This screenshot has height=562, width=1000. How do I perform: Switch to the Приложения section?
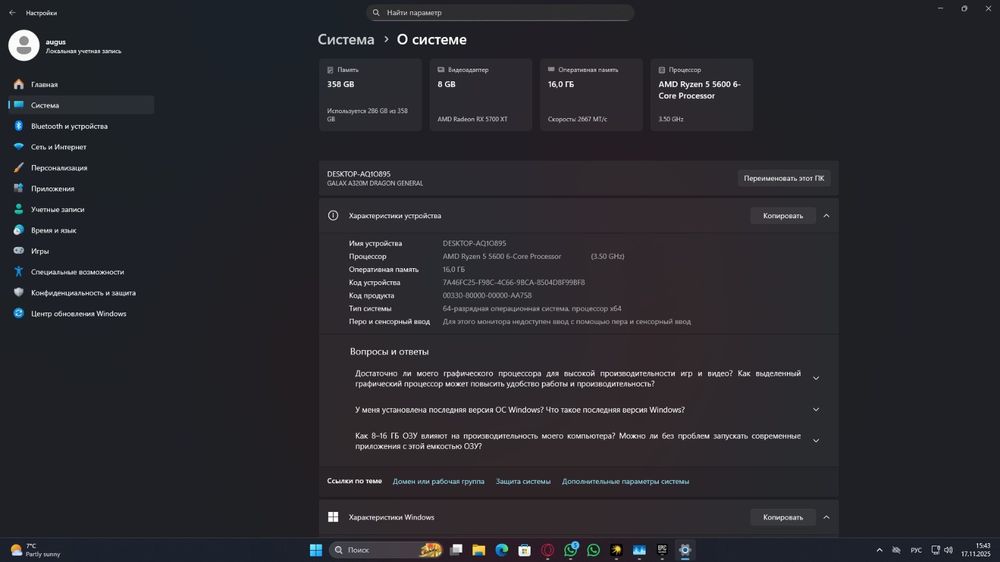[81, 189]
